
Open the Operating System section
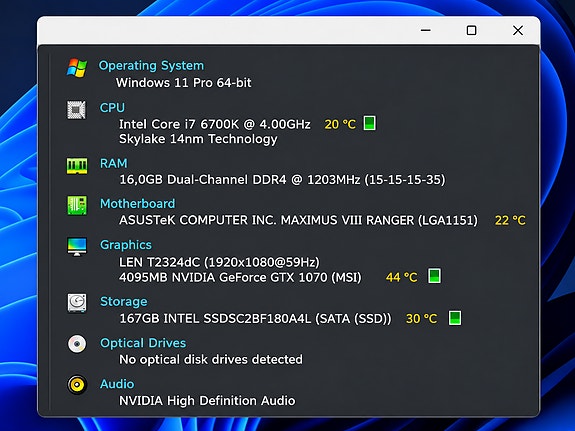pos(151,66)
